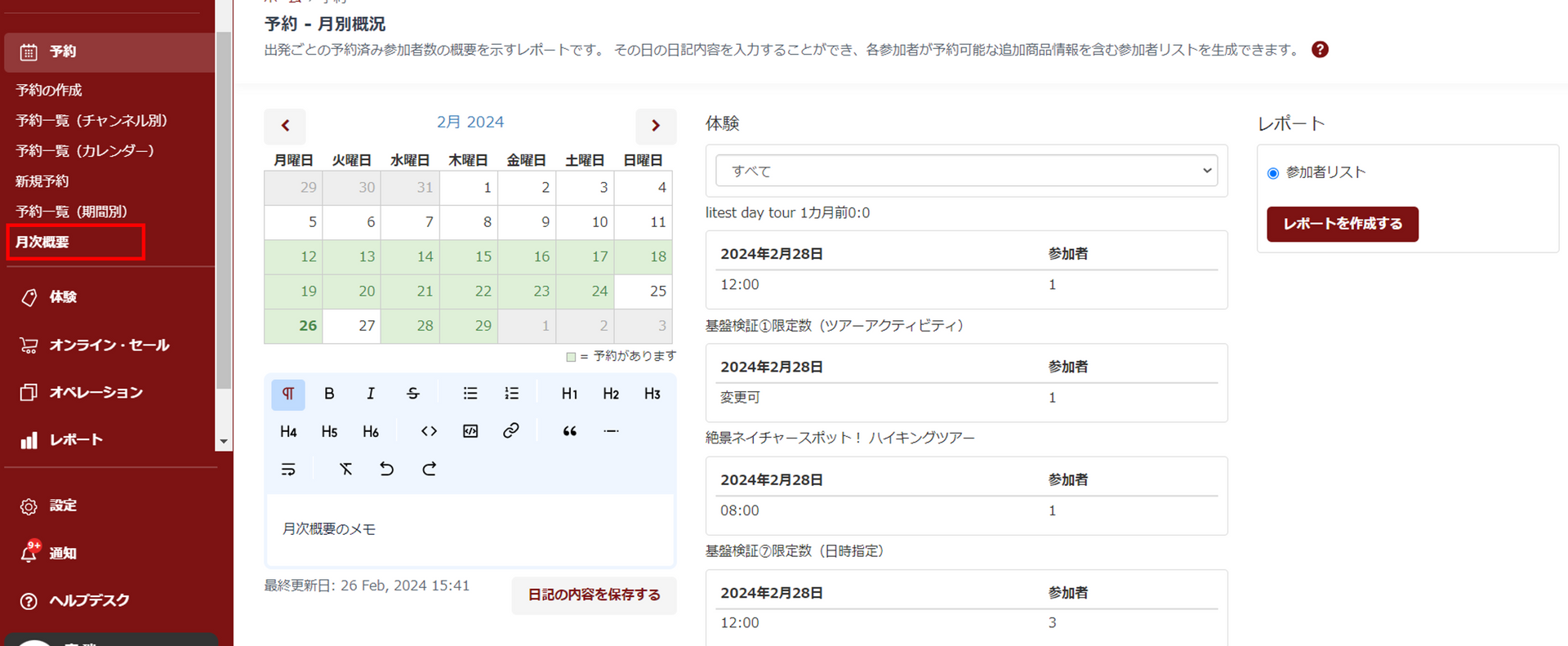Image resolution: width=1568 pixels, height=646 pixels.
Task: Insert a numbered list in the editor
Action: (x=511, y=394)
